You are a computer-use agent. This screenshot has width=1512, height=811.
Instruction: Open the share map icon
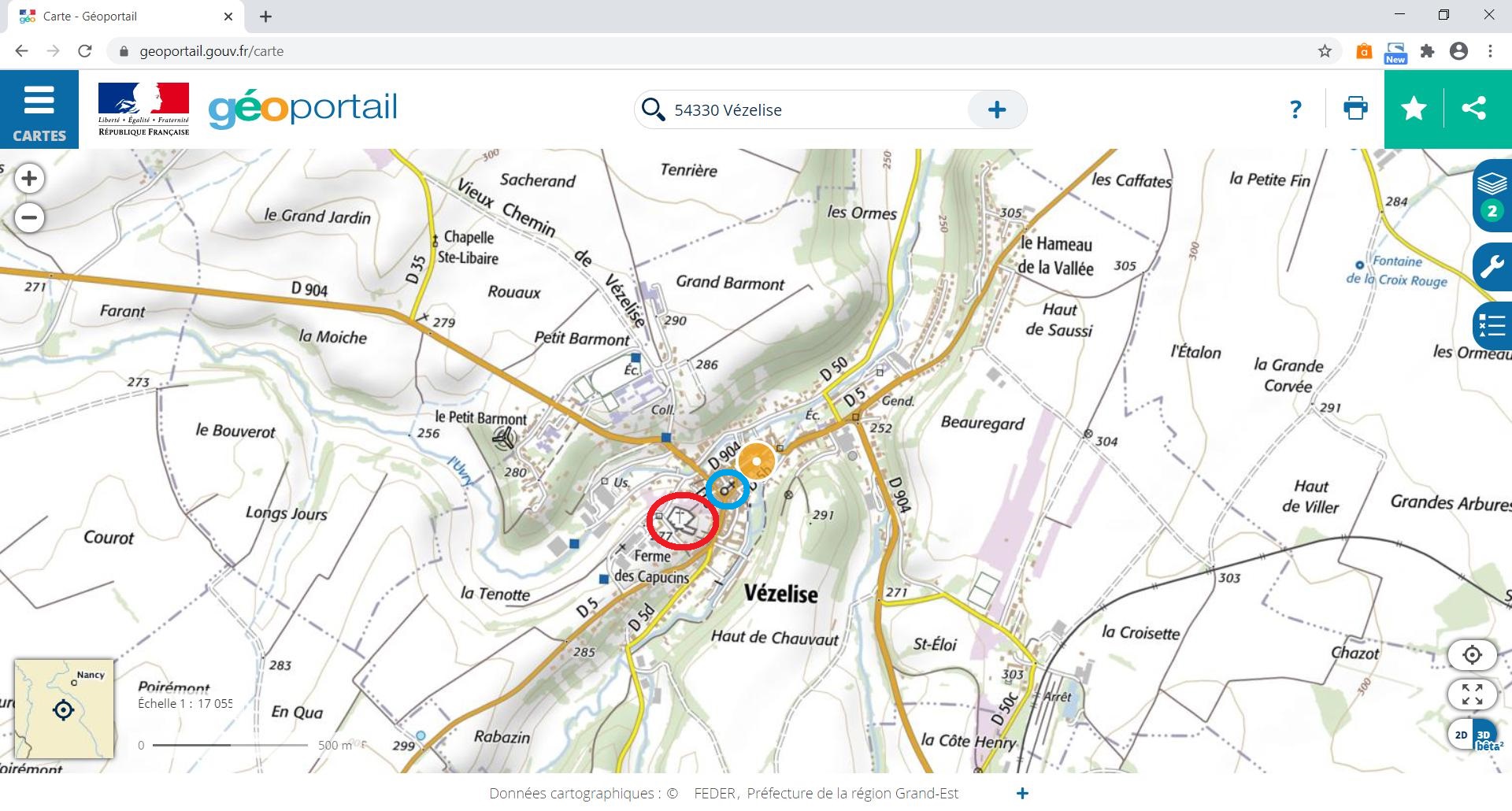click(1473, 108)
